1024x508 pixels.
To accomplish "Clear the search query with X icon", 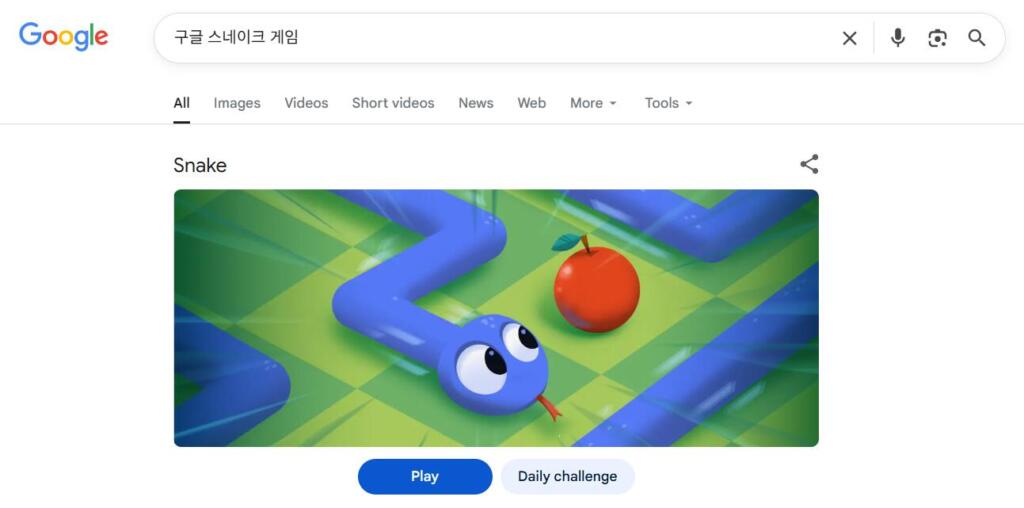I will pos(849,39).
